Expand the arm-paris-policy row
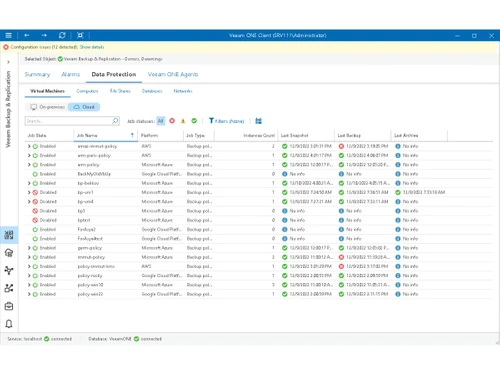This screenshot has width=500, height=375. tap(29, 156)
